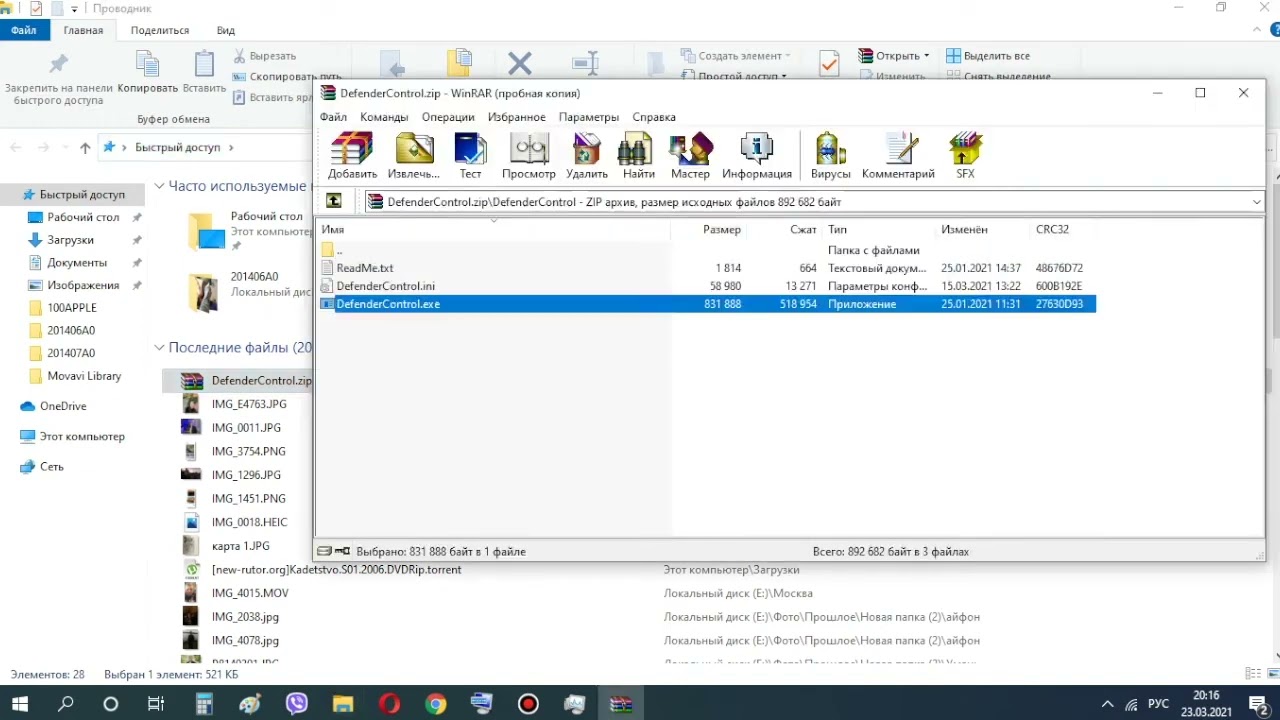
Task: Switch to Вид tab in Explorer
Action: [226, 30]
